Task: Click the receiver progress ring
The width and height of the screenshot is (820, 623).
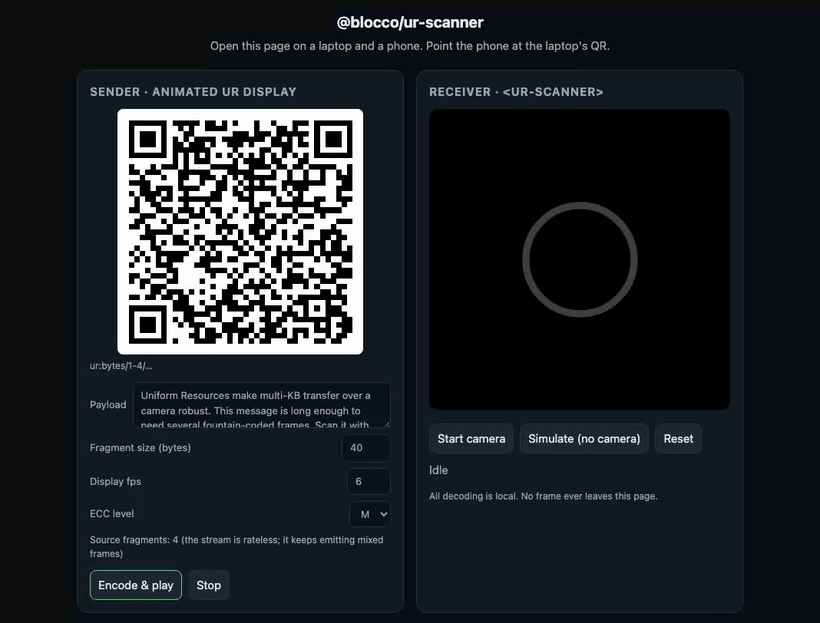Action: [579, 259]
